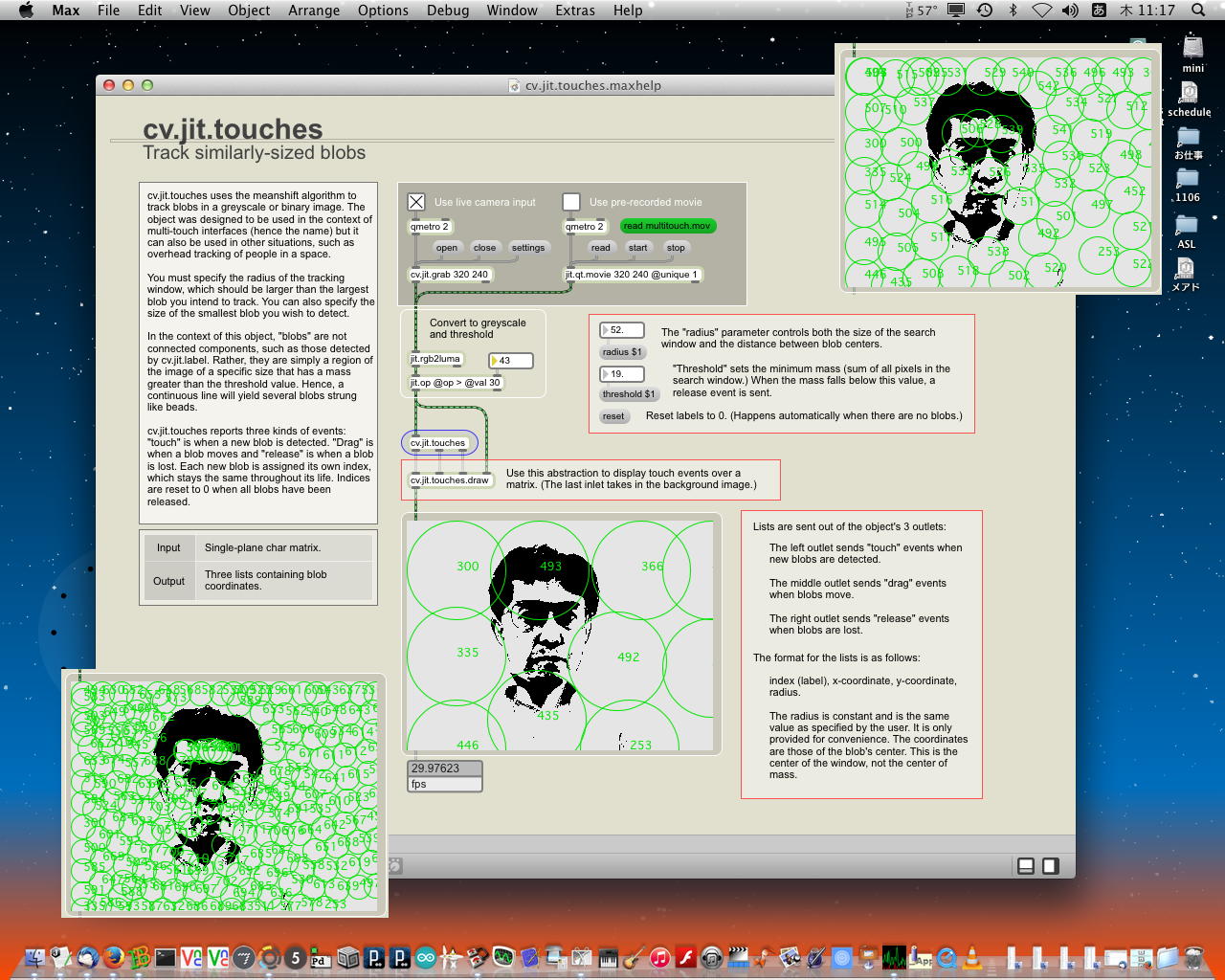Open Time Machine menu bar icon

tap(985, 11)
